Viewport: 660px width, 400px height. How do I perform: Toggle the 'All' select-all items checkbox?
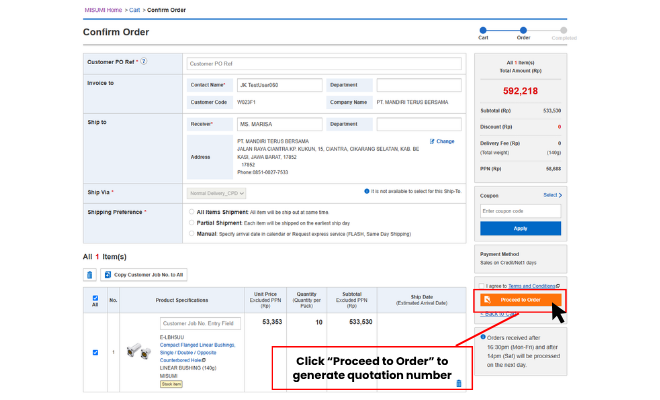pyautogui.click(x=95, y=298)
